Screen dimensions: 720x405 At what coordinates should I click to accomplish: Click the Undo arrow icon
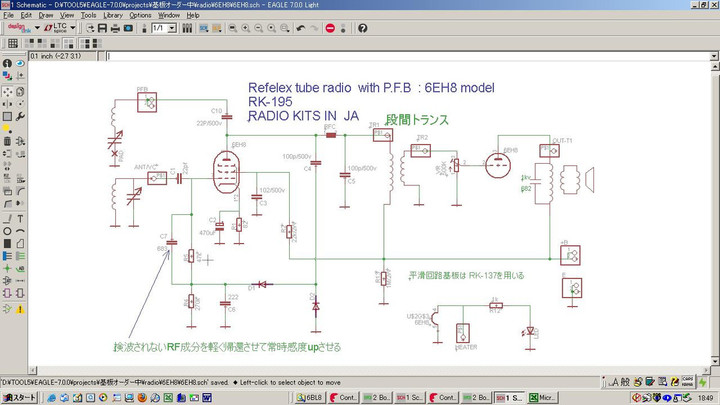pyautogui.click(x=301, y=28)
